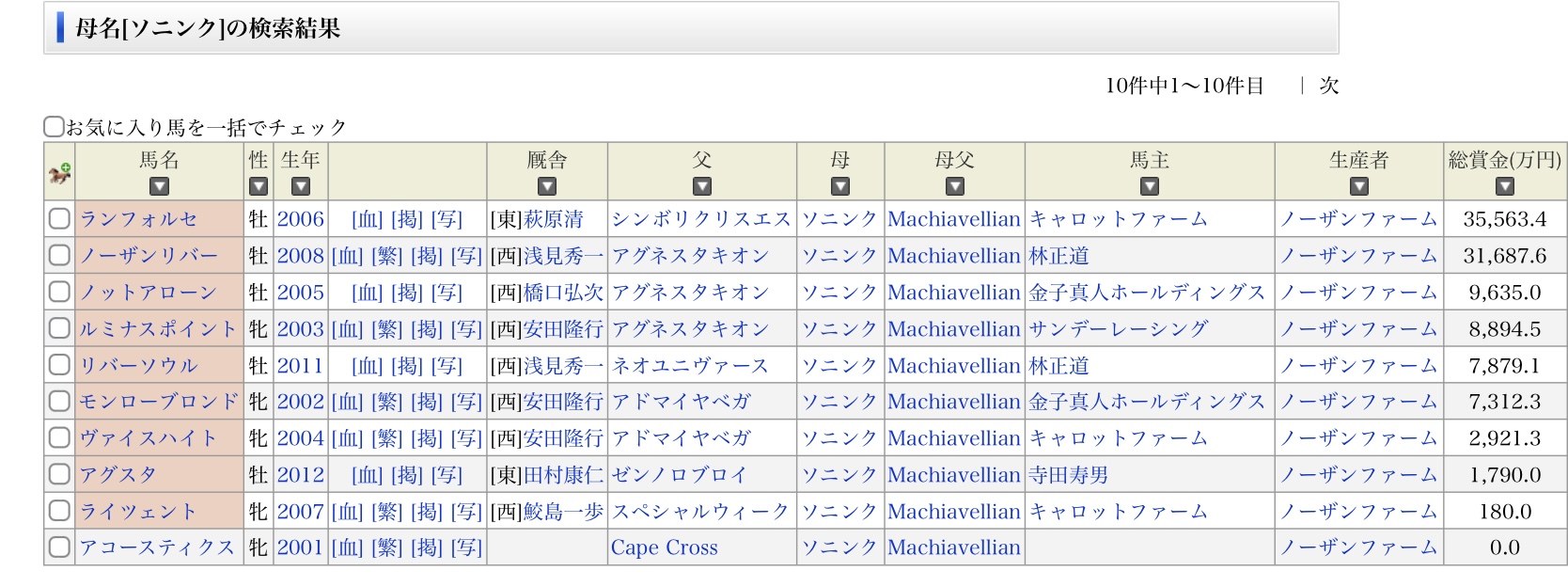The width and height of the screenshot is (1568, 587).
Task: Go to next page via 次 link
Action: coord(1328,86)
